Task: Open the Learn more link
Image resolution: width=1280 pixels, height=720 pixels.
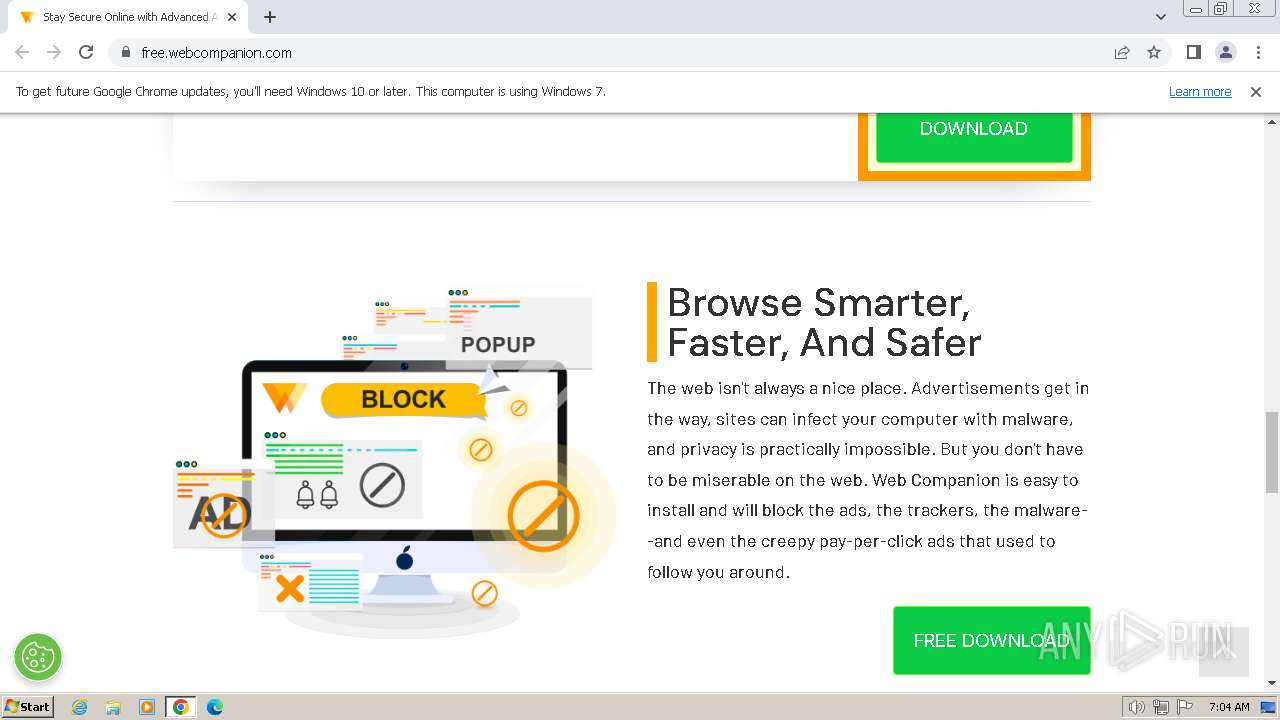Action: click(1200, 91)
